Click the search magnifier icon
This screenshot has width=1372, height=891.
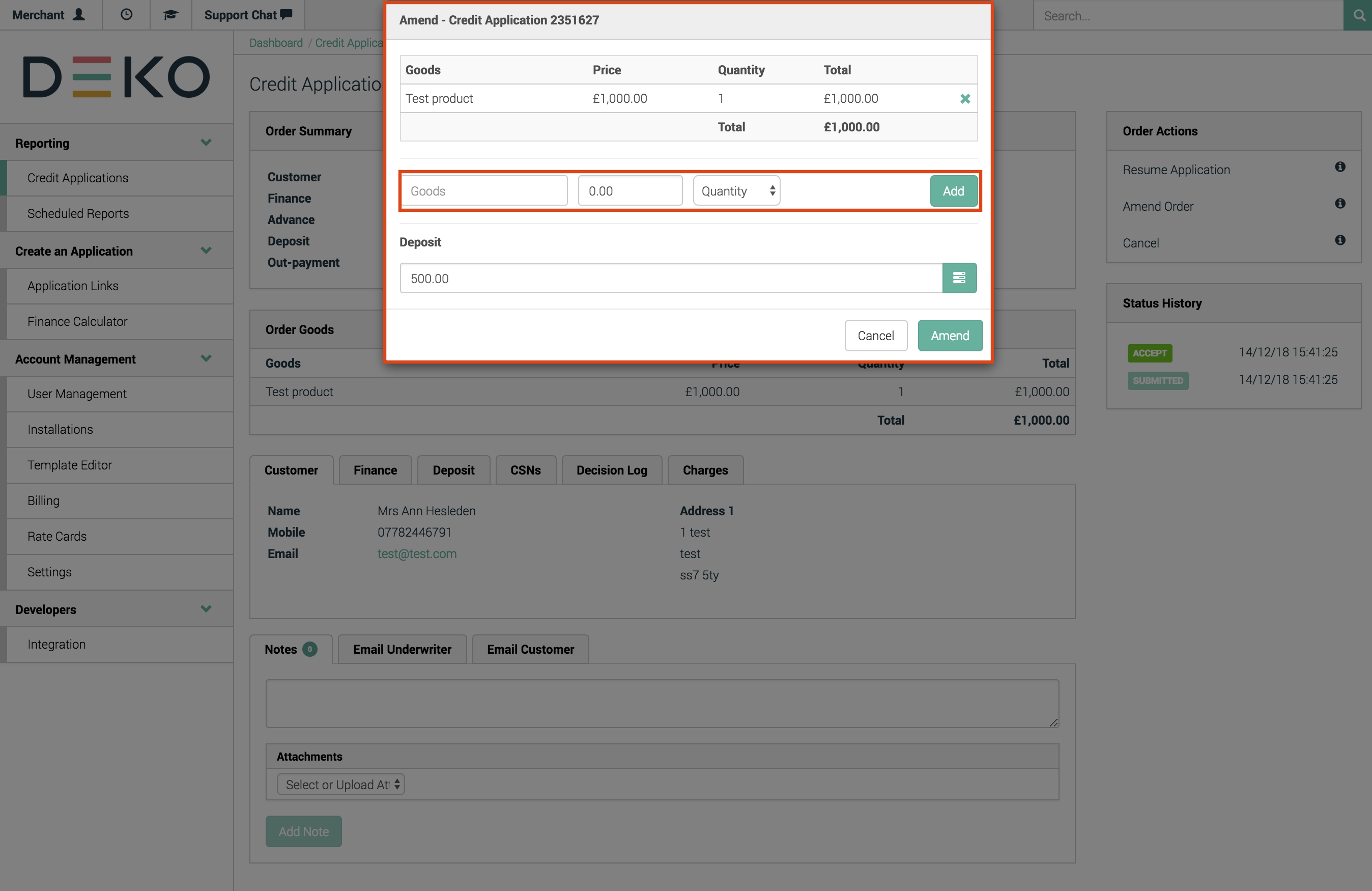[x=1359, y=16]
